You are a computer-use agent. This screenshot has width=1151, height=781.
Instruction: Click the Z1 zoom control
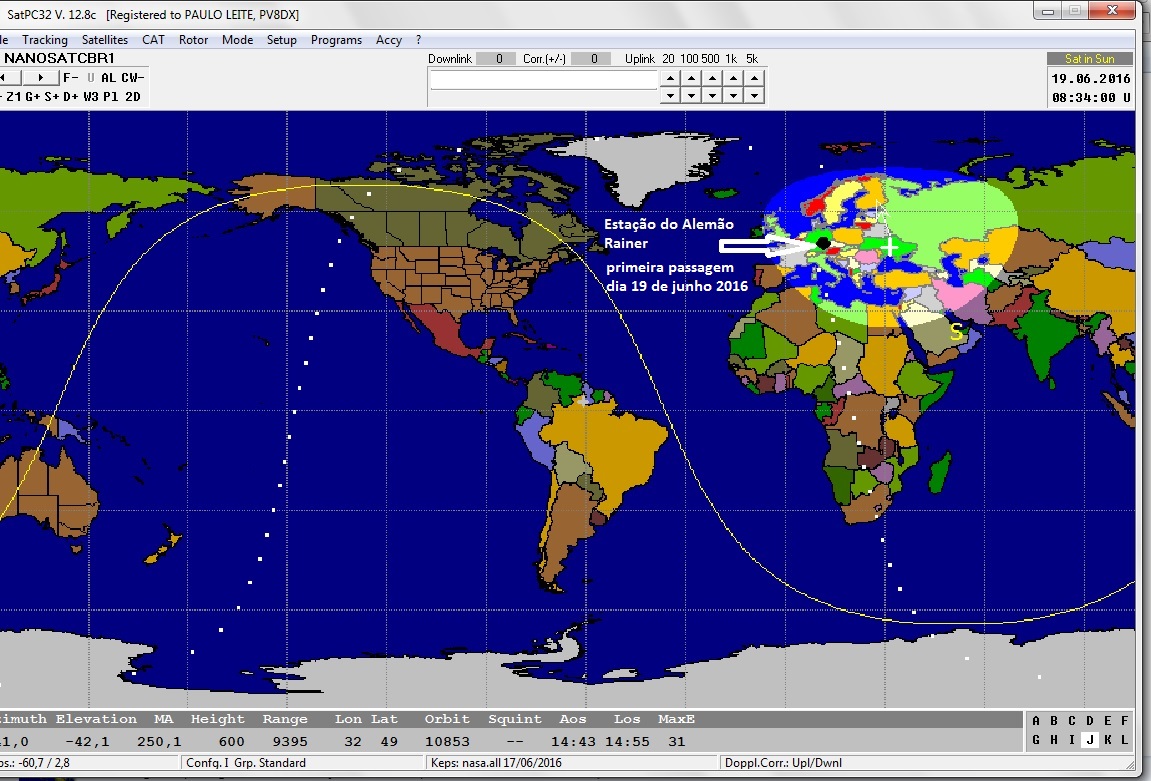pyautogui.click(x=13, y=97)
